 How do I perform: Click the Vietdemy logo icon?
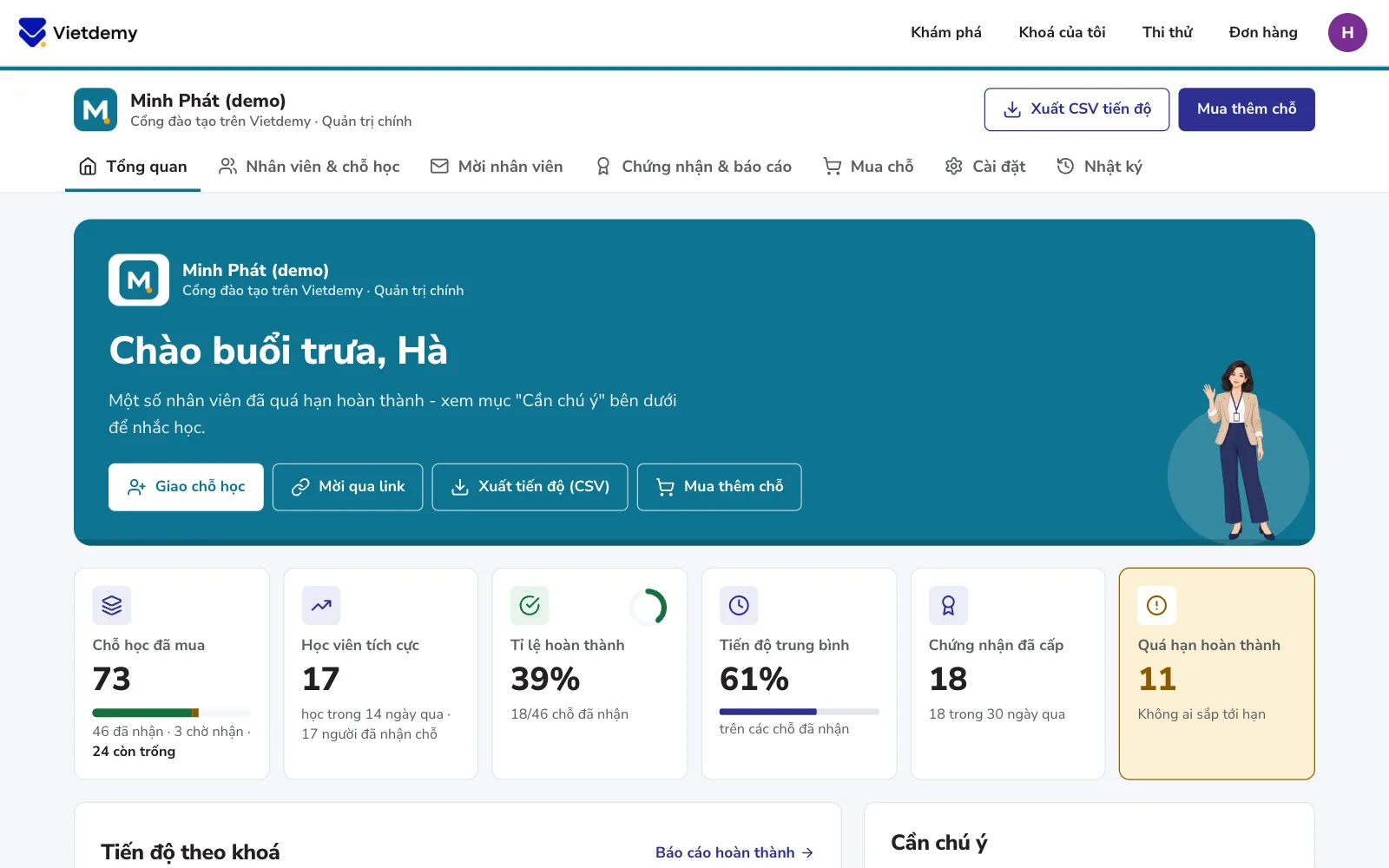pyautogui.click(x=32, y=32)
